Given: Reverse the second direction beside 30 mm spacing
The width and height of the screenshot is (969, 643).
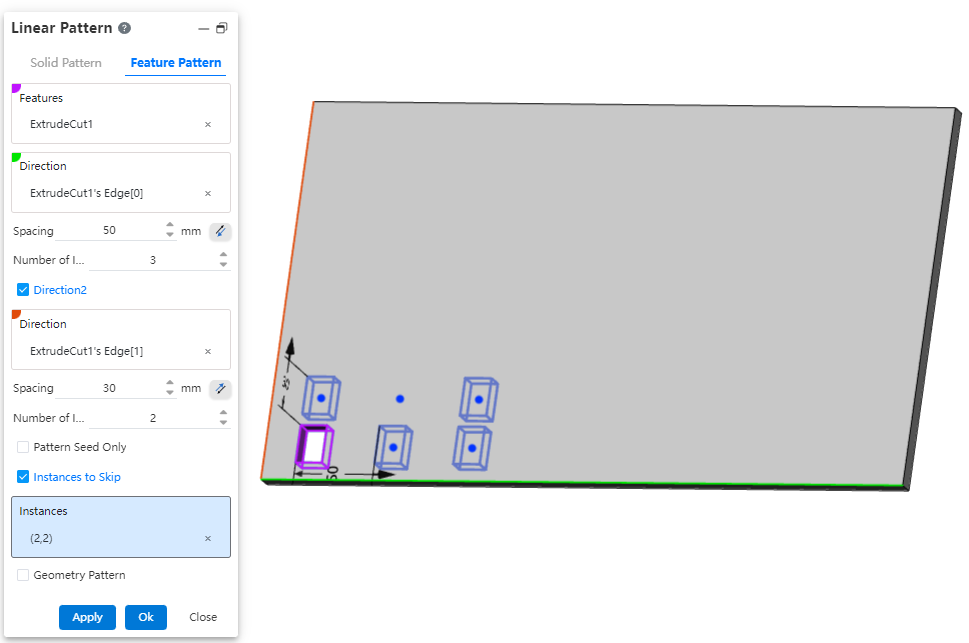Looking at the screenshot, I should 220,389.
